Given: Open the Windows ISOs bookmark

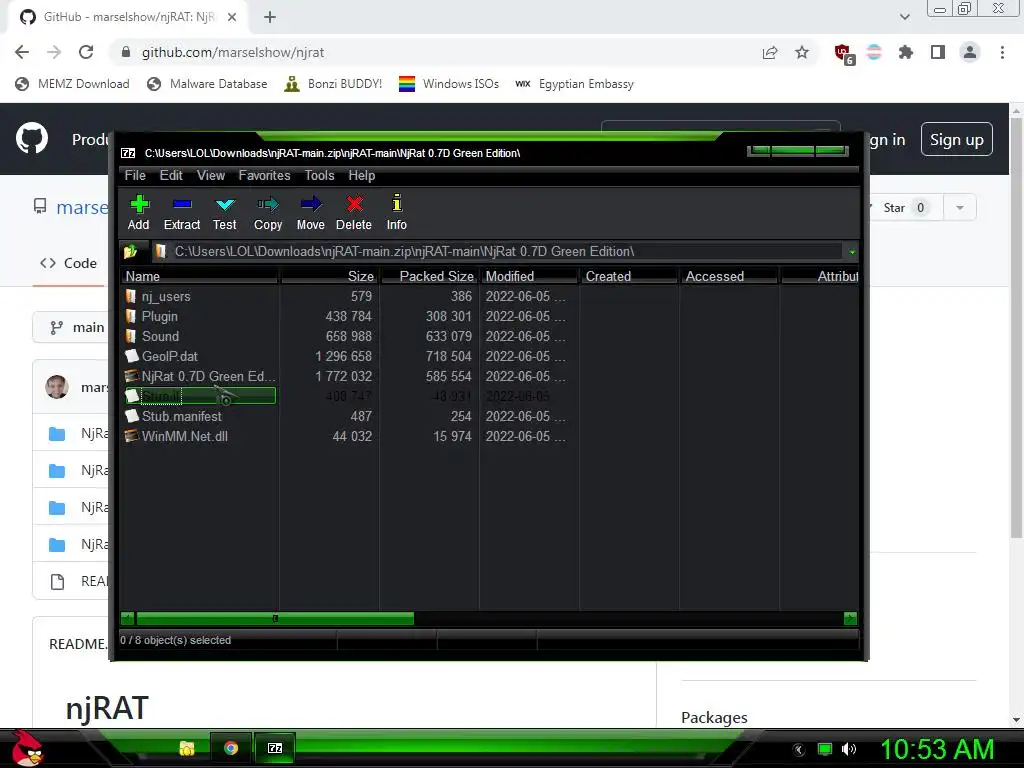Looking at the screenshot, I should (449, 84).
